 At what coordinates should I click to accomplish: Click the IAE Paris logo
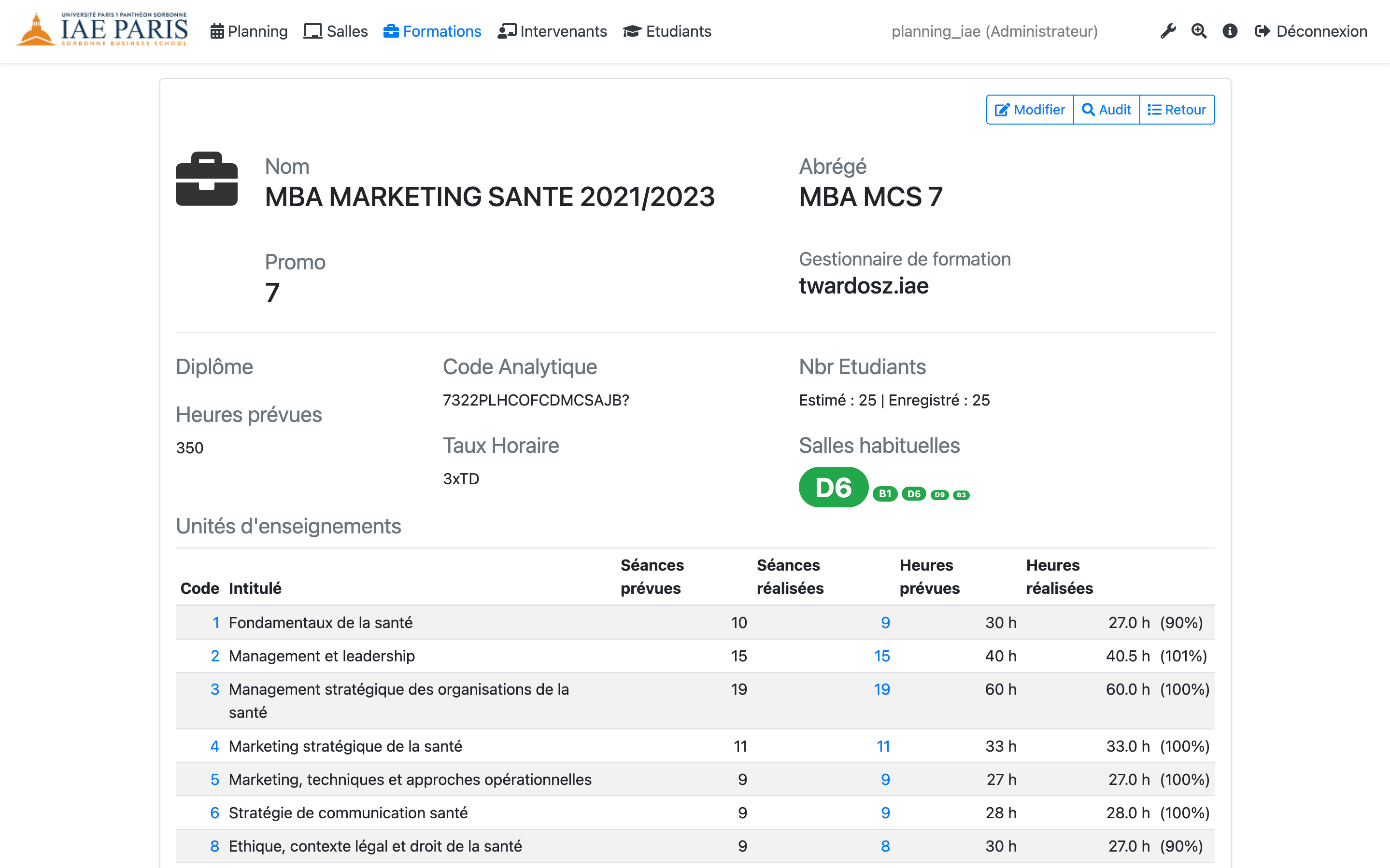(102, 30)
